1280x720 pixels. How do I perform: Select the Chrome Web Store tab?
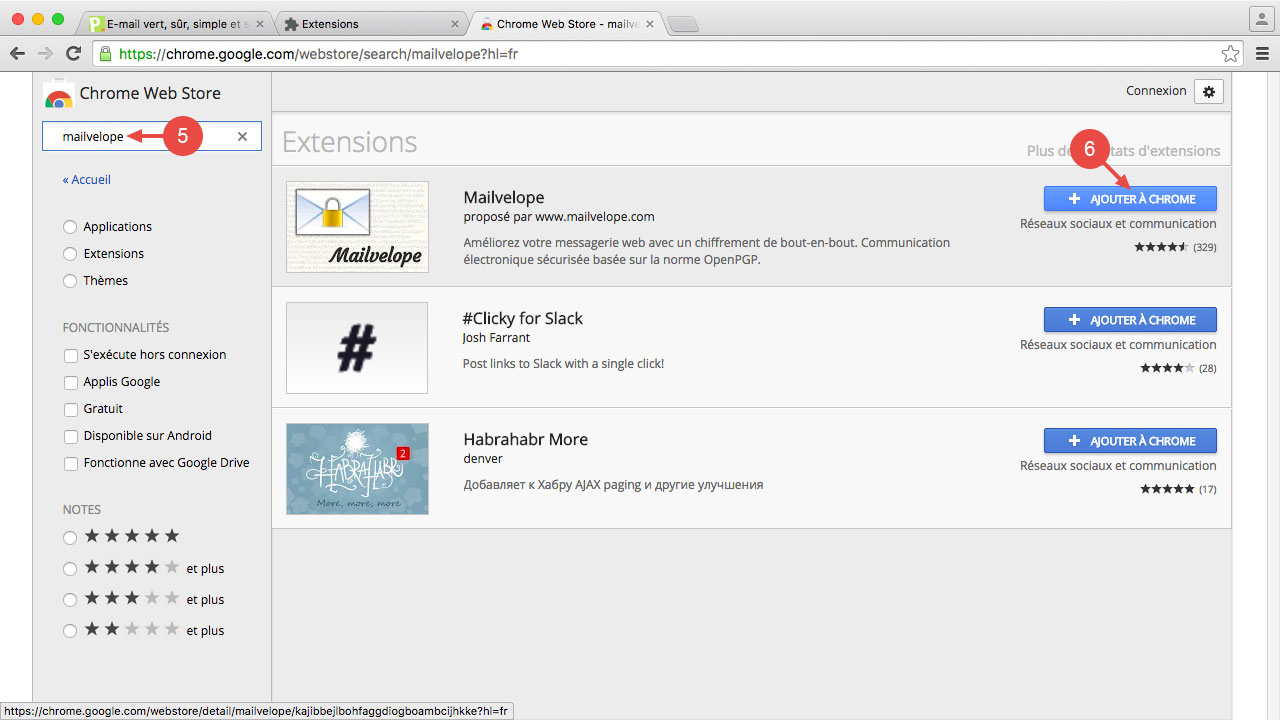tap(566, 24)
